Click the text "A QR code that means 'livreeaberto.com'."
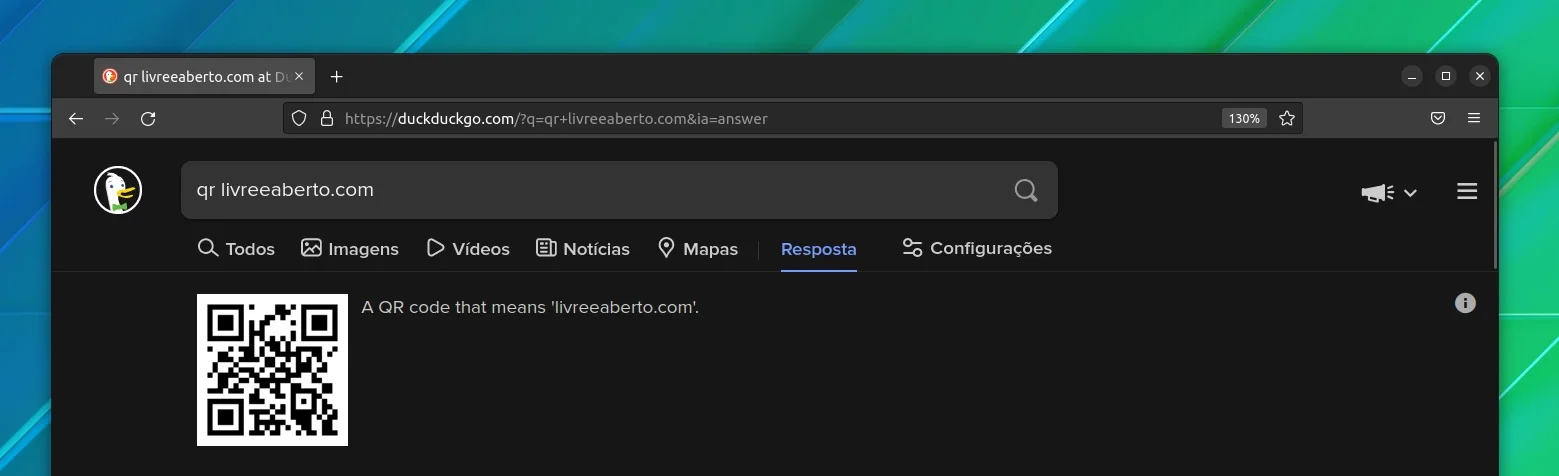This screenshot has height=476, width=1559. (530, 307)
